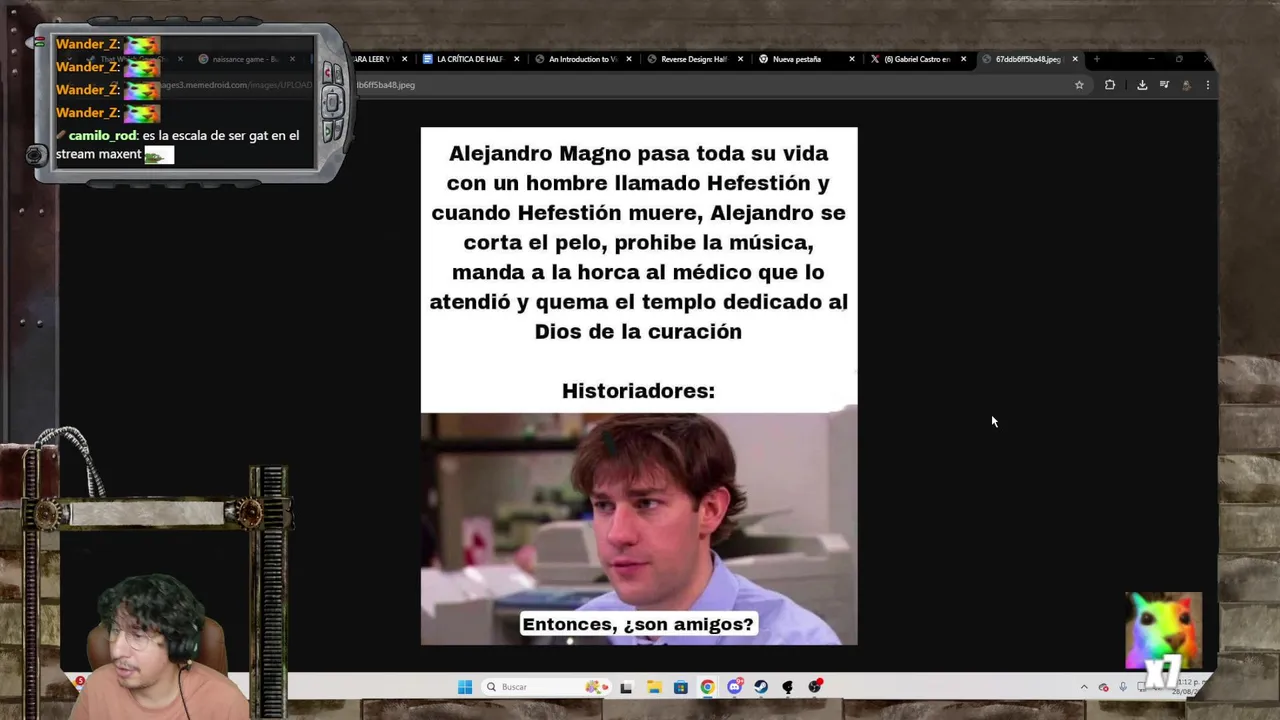This screenshot has width=1280, height=720.
Task: Click the Alejandro Magno meme image
Action: 639,386
